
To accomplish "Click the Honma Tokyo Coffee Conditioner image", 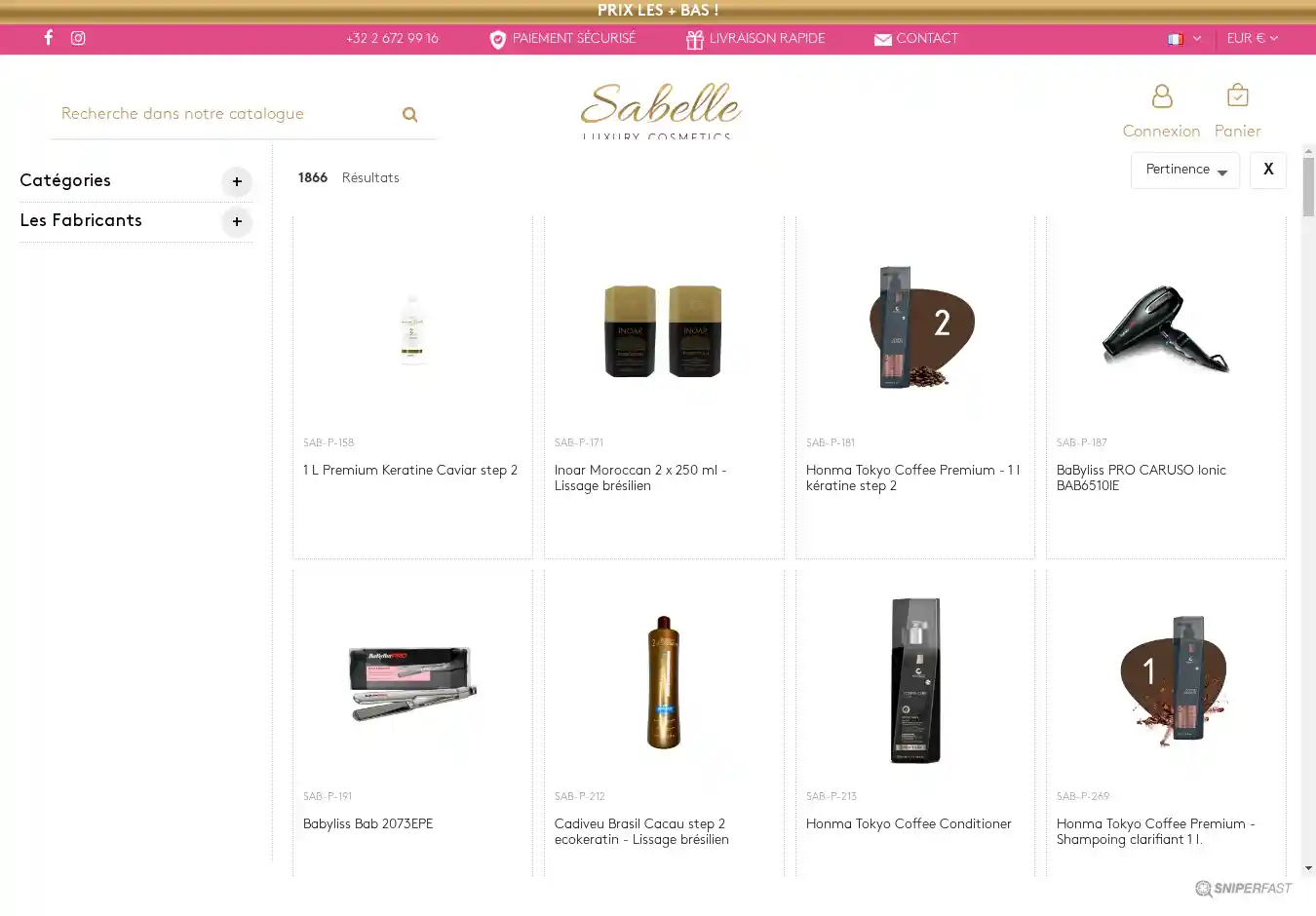I will [914, 680].
